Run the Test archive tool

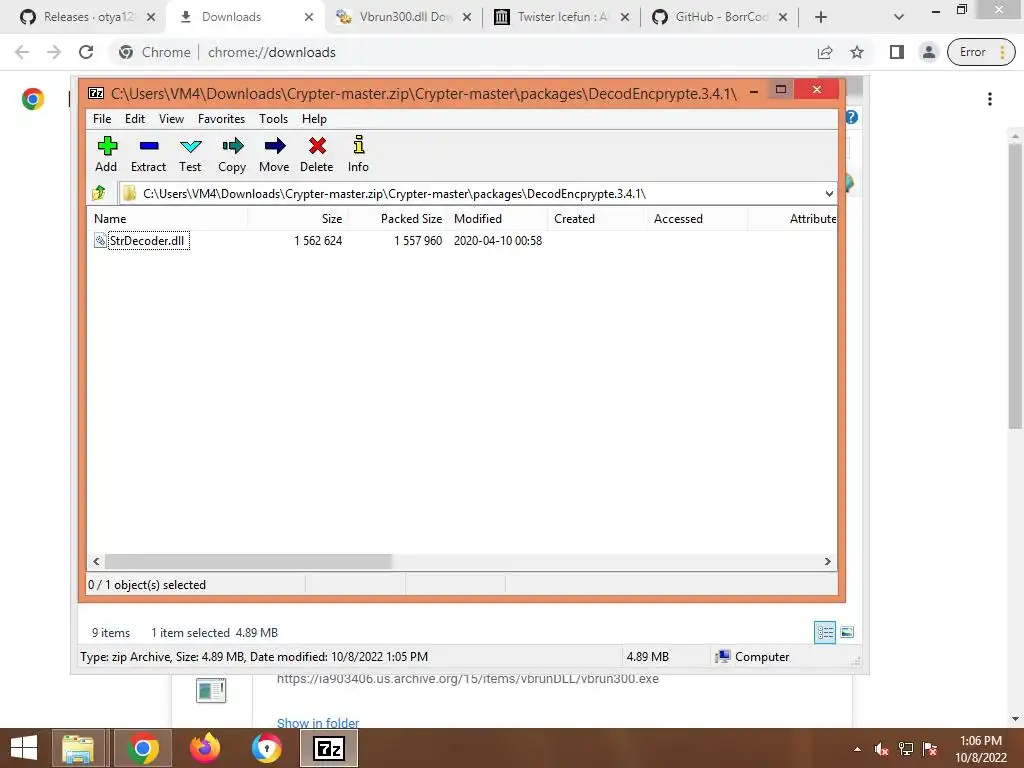(190, 154)
